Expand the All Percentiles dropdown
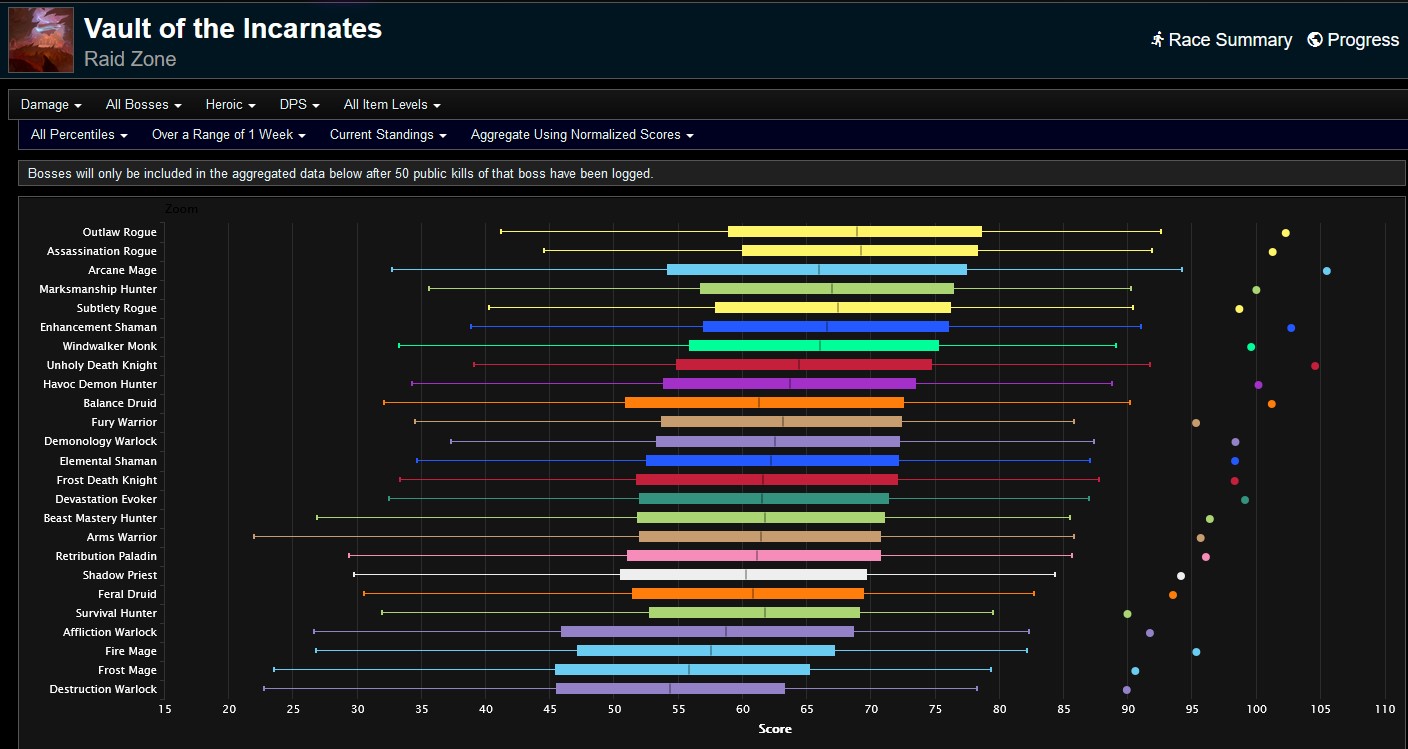 pyautogui.click(x=78, y=134)
